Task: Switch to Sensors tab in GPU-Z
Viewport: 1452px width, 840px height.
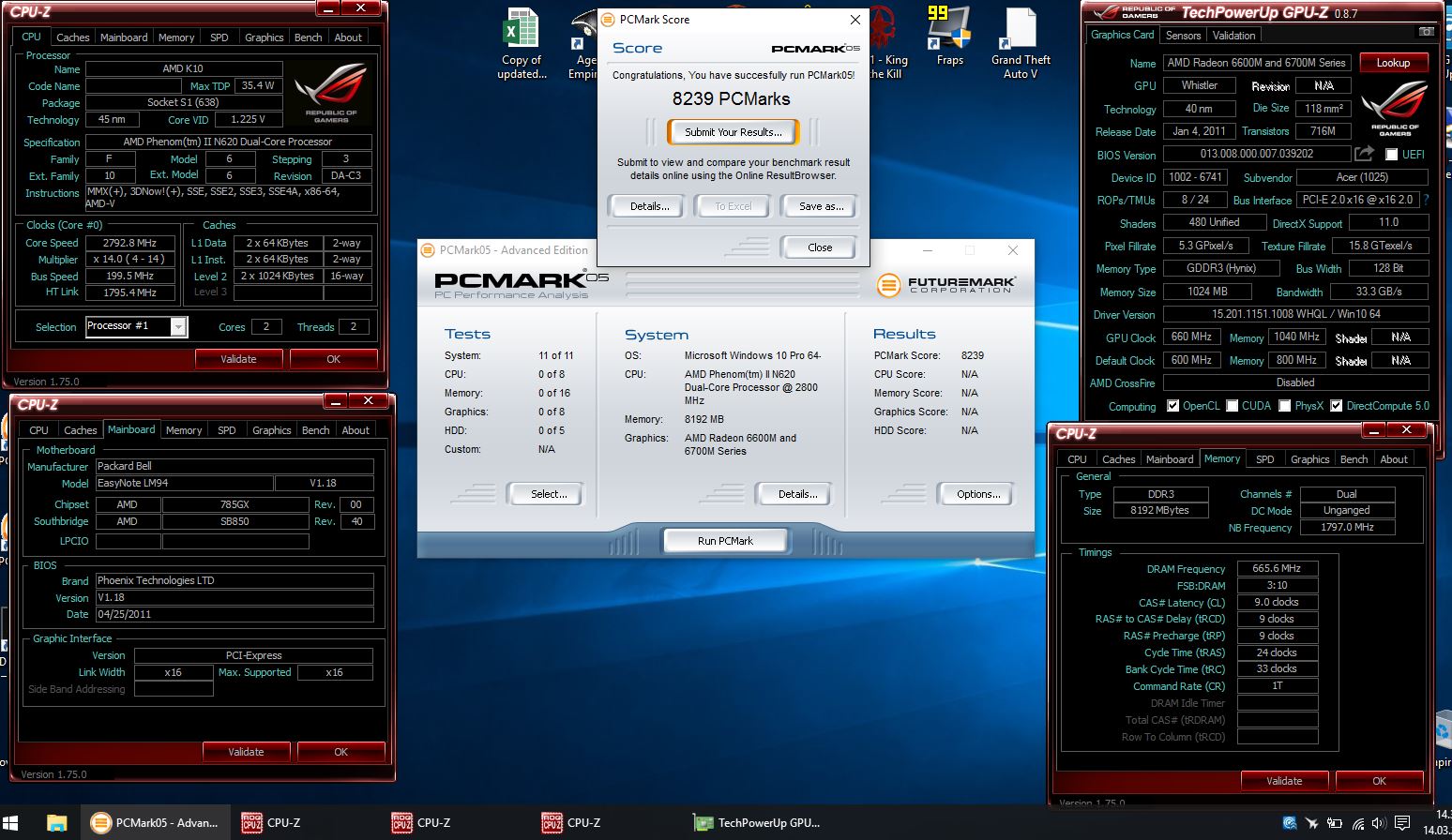Action: pos(1183,36)
